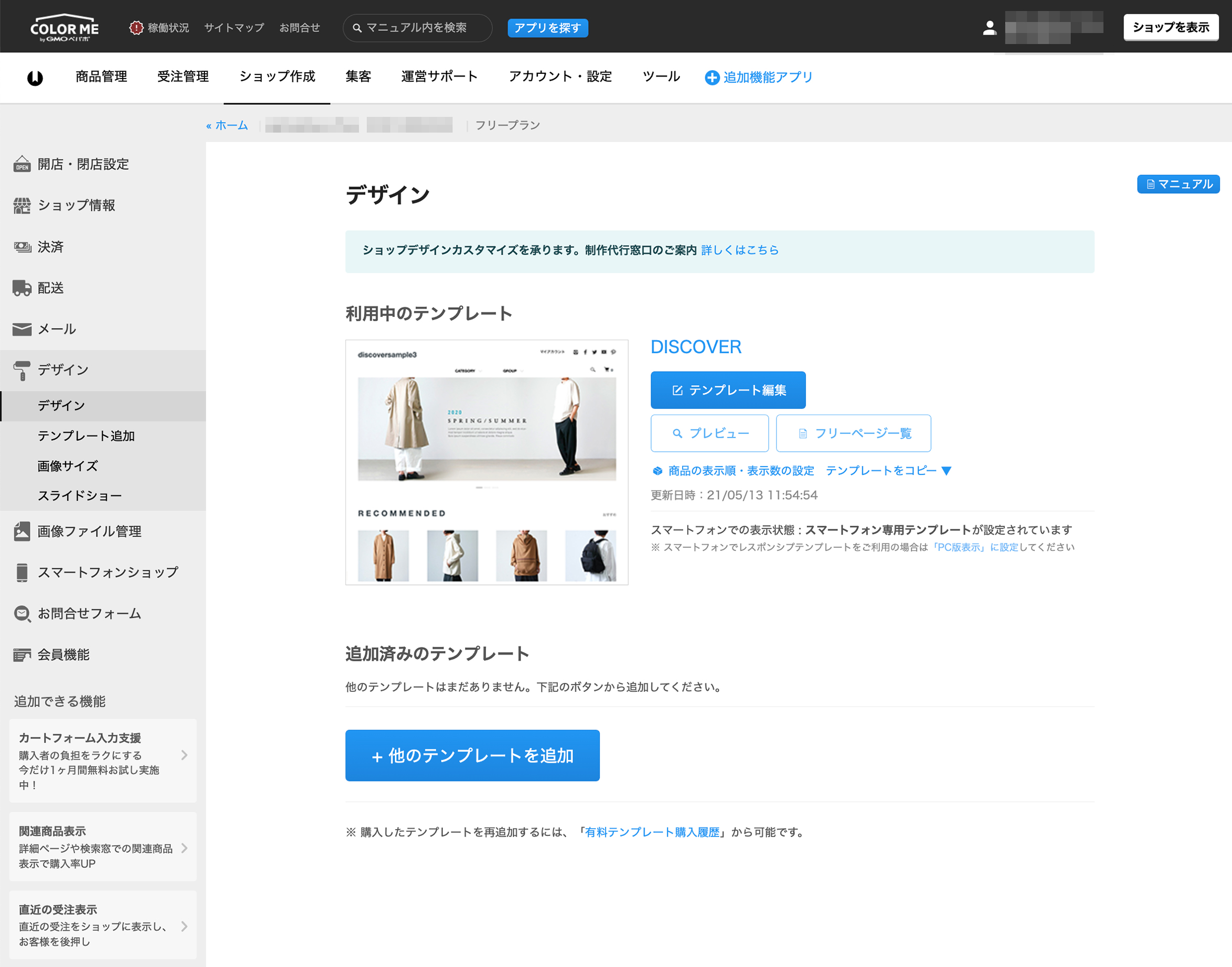Collapse the デザイン sidebar section
Image resolution: width=1232 pixels, height=967 pixels.
[63, 370]
